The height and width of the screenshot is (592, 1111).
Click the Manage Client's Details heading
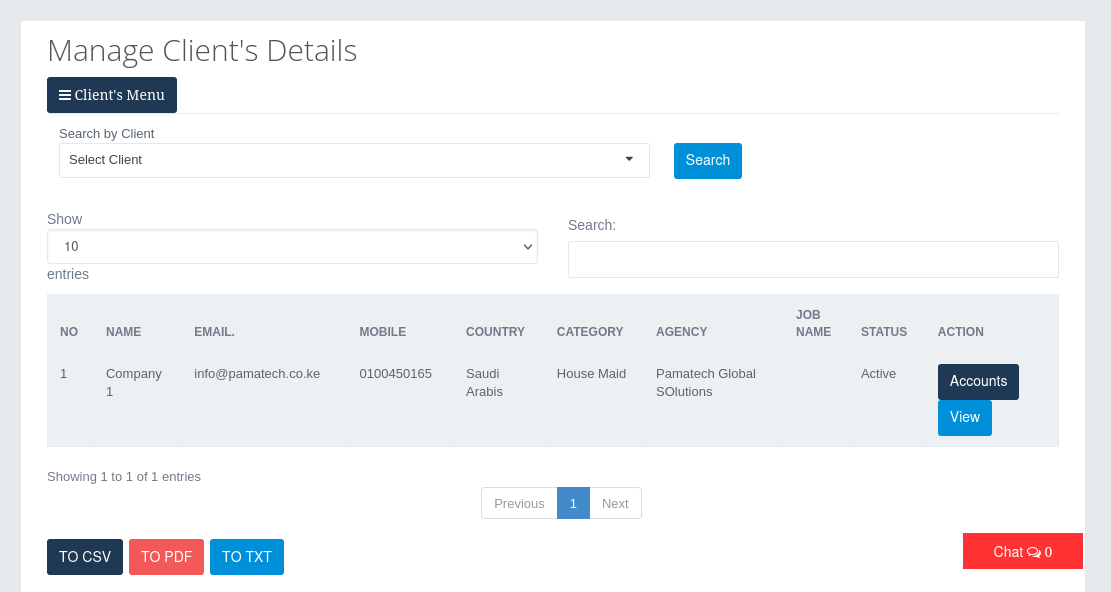(x=202, y=51)
